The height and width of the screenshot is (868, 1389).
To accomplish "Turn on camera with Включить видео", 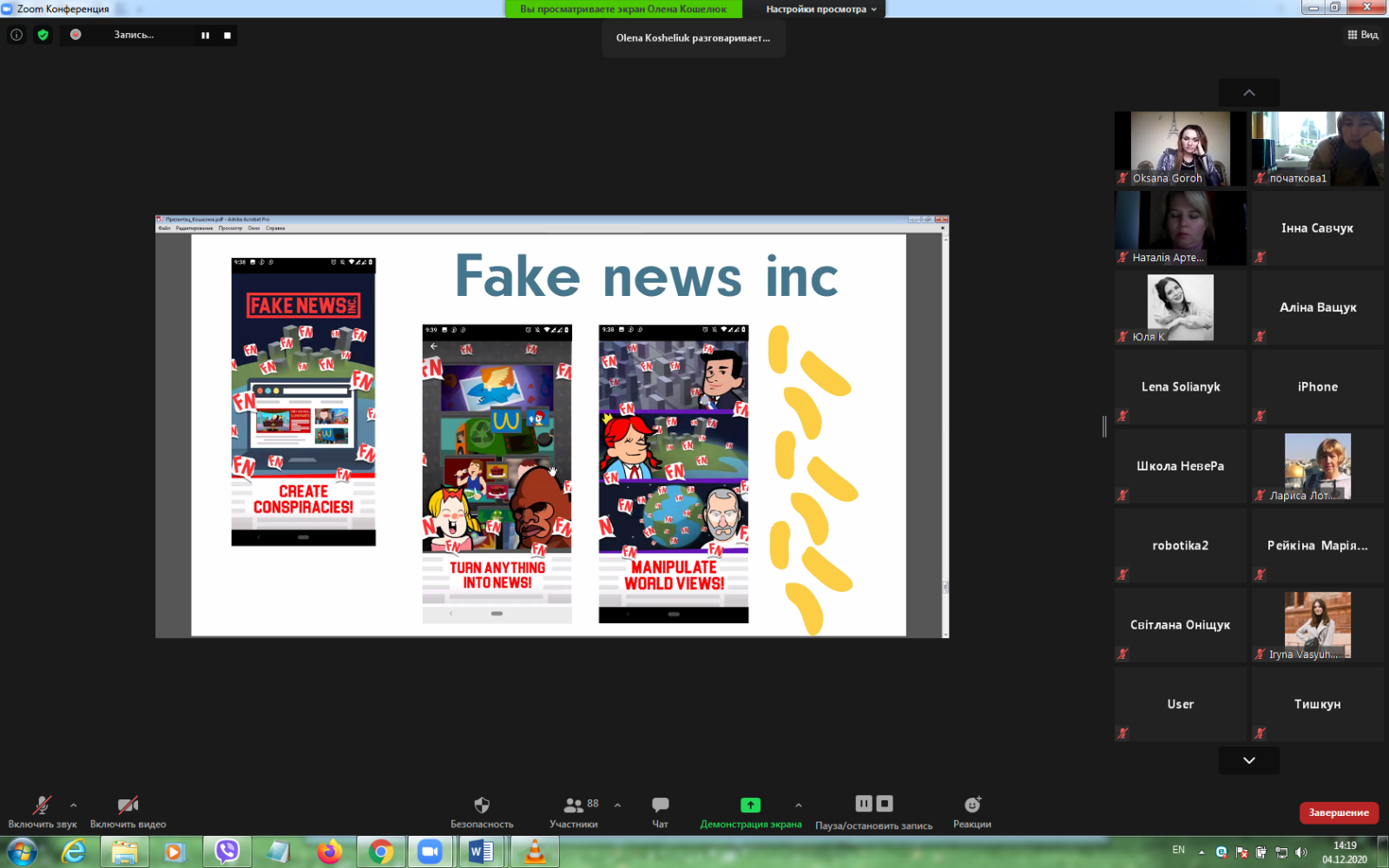I will pos(128,806).
